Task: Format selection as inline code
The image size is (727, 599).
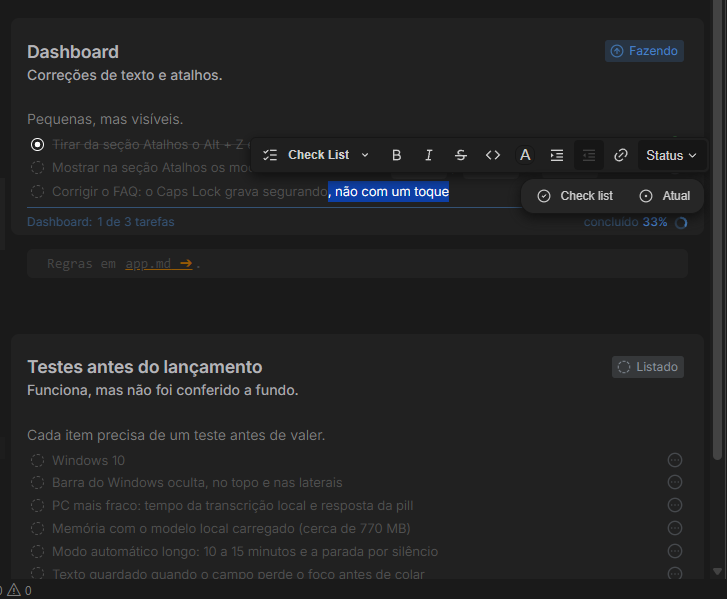Action: click(493, 155)
